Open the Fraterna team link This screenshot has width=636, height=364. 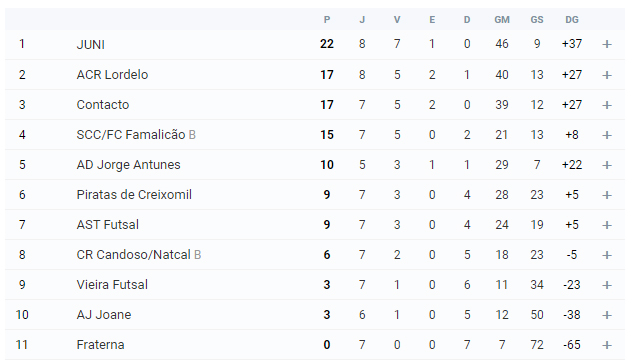pyautogui.click(x=100, y=345)
